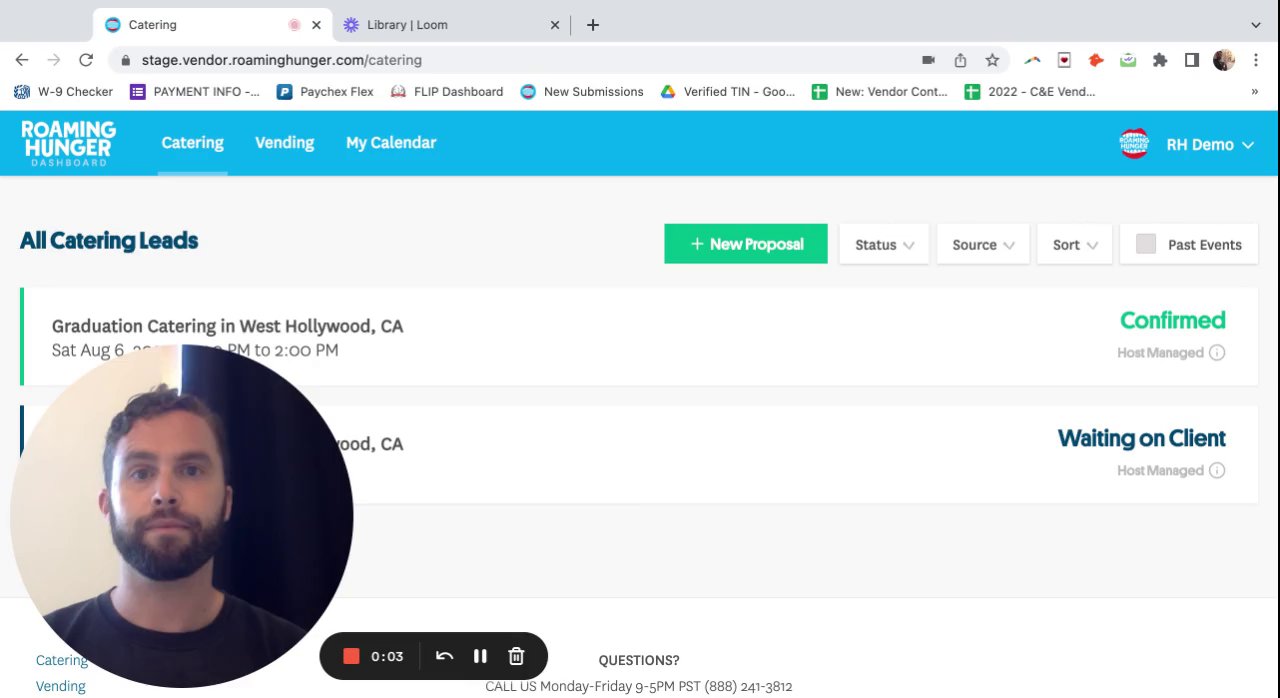Reload the page with refresh icon
Screen dimensions: 1280x698
click(86, 60)
